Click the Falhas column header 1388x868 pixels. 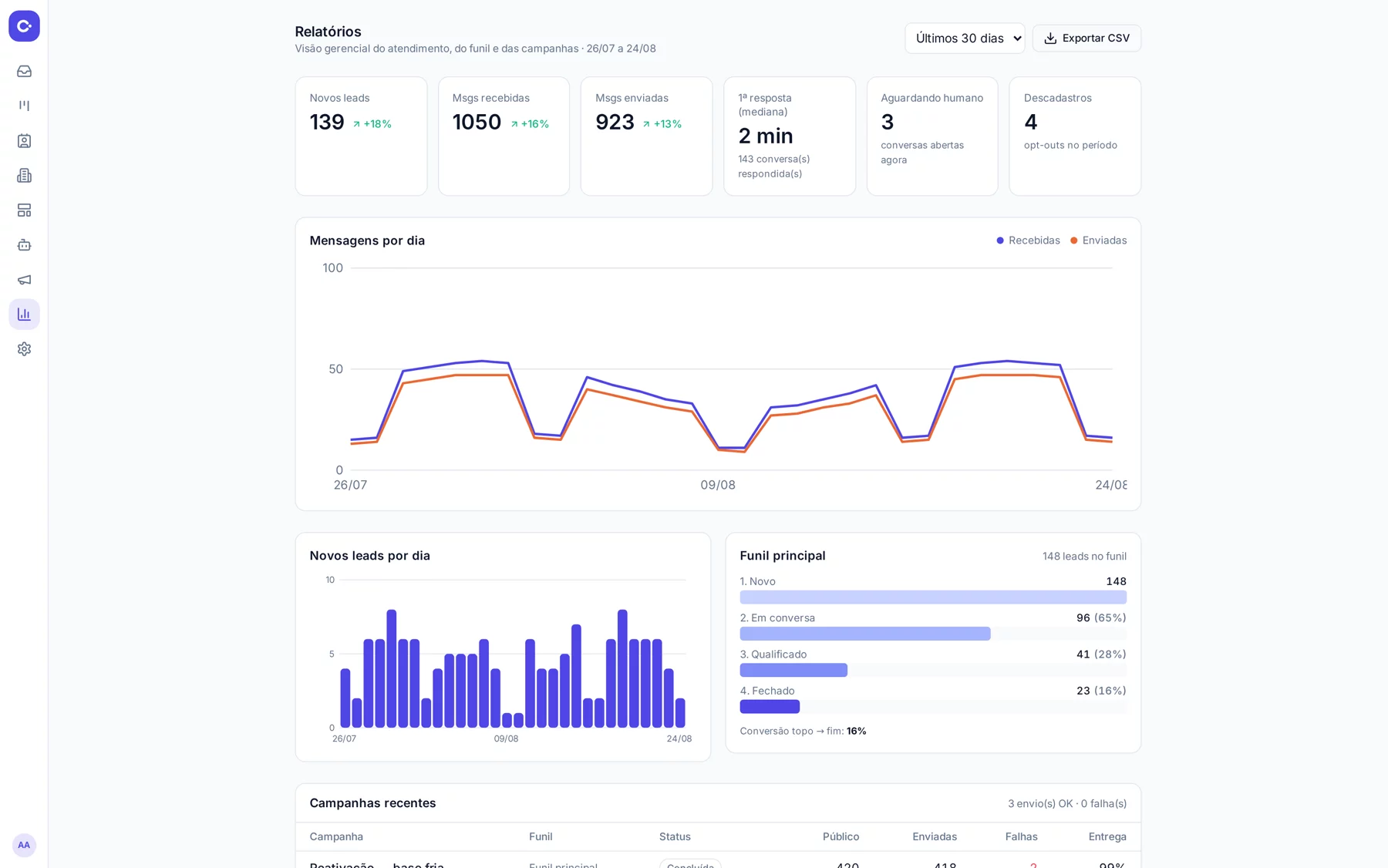1021,836
